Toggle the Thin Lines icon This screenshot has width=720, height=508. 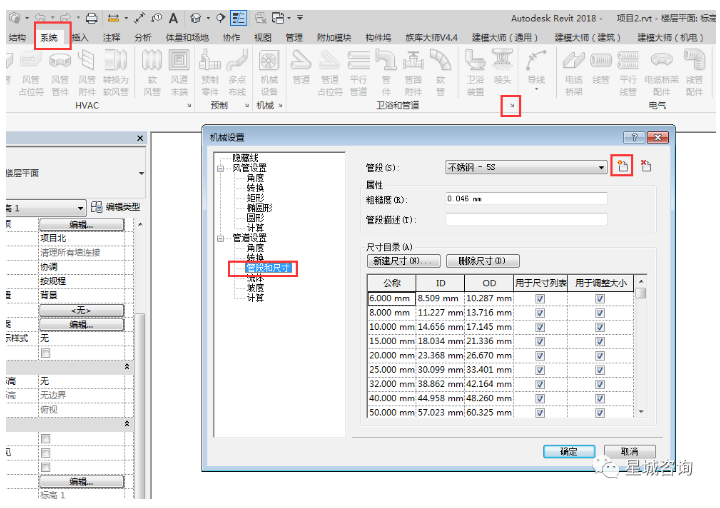point(238,18)
